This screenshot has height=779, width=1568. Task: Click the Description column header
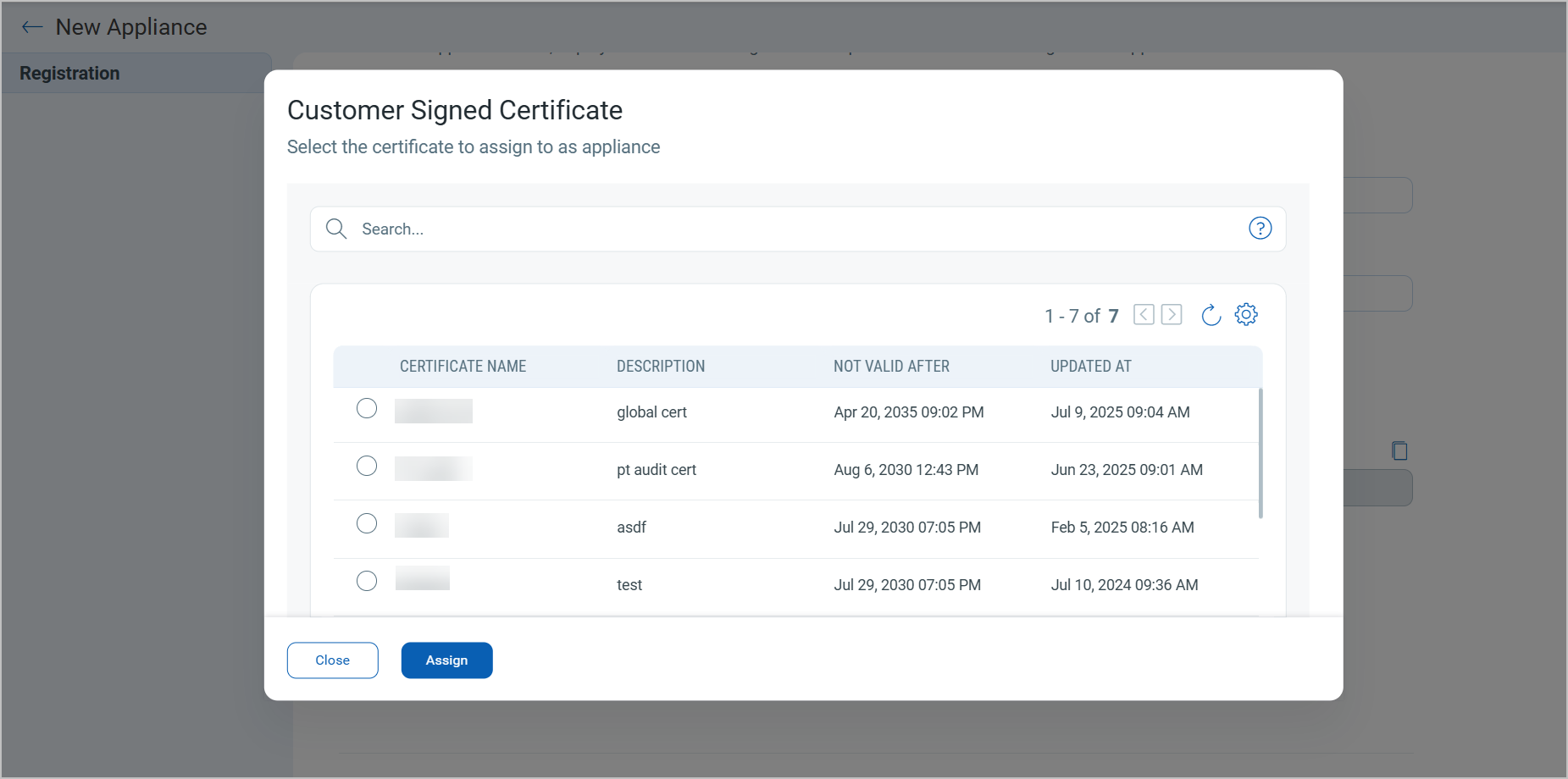[x=661, y=367]
